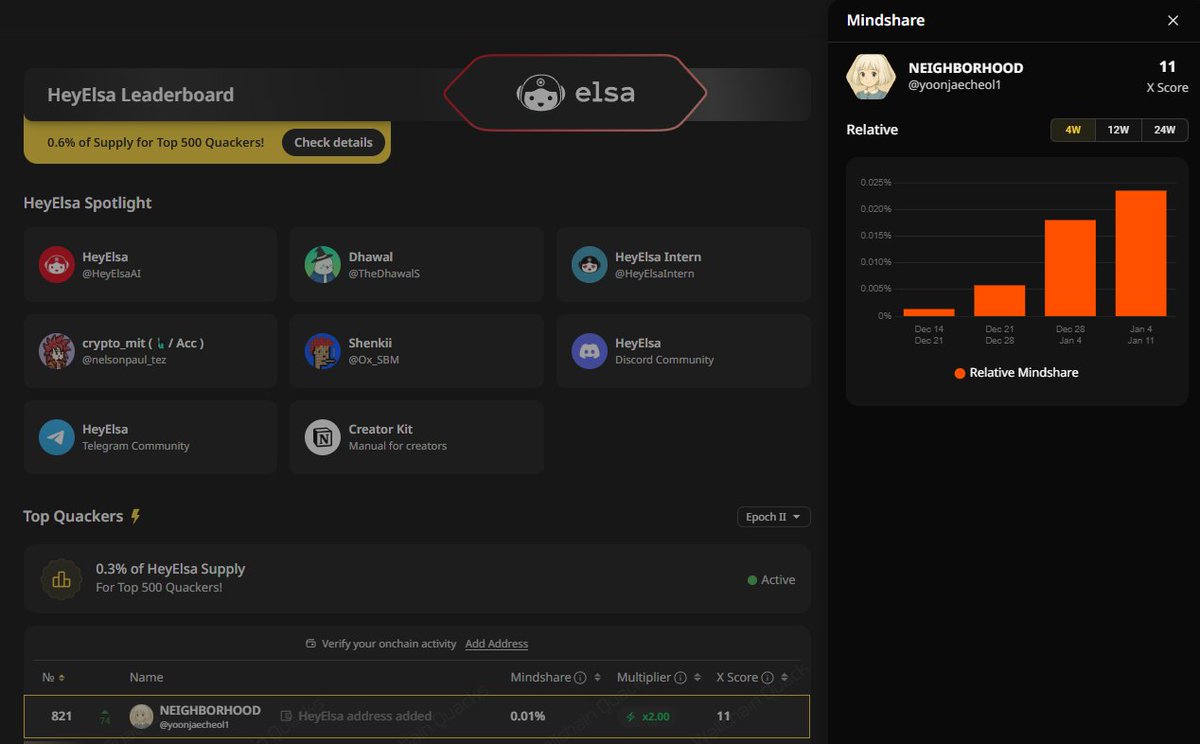Open the Dhawal @TheDhawalS card
The width and height of the screenshot is (1200, 744).
click(x=417, y=265)
